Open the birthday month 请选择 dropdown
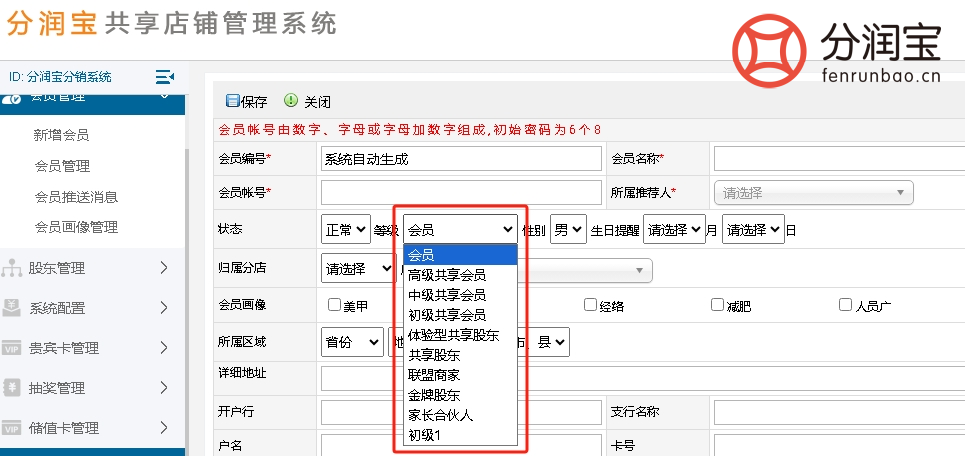Image resolution: width=965 pixels, height=456 pixels. pos(674,230)
